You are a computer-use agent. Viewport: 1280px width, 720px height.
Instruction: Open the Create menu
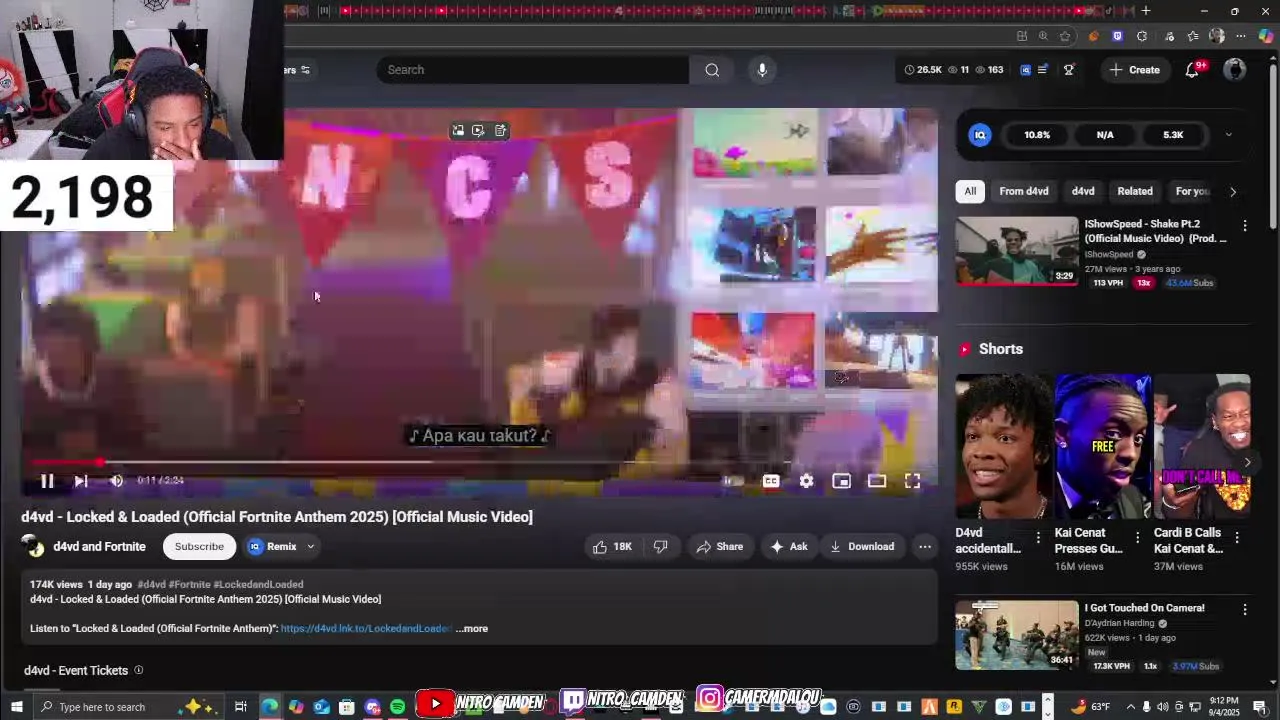tap(1135, 70)
